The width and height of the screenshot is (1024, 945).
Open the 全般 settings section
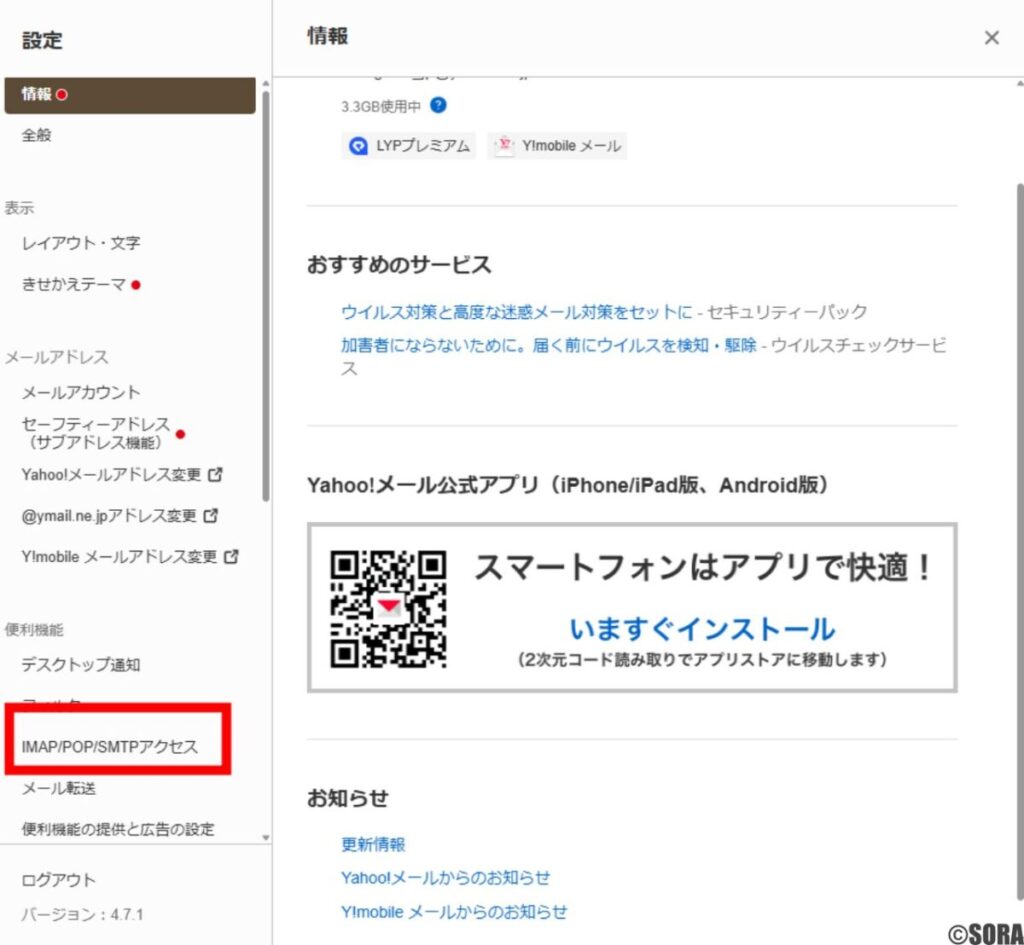[37, 135]
